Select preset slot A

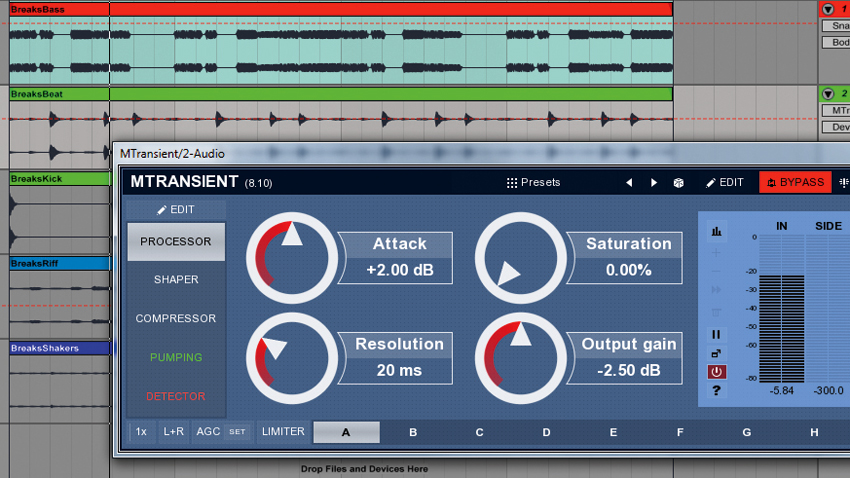click(346, 432)
